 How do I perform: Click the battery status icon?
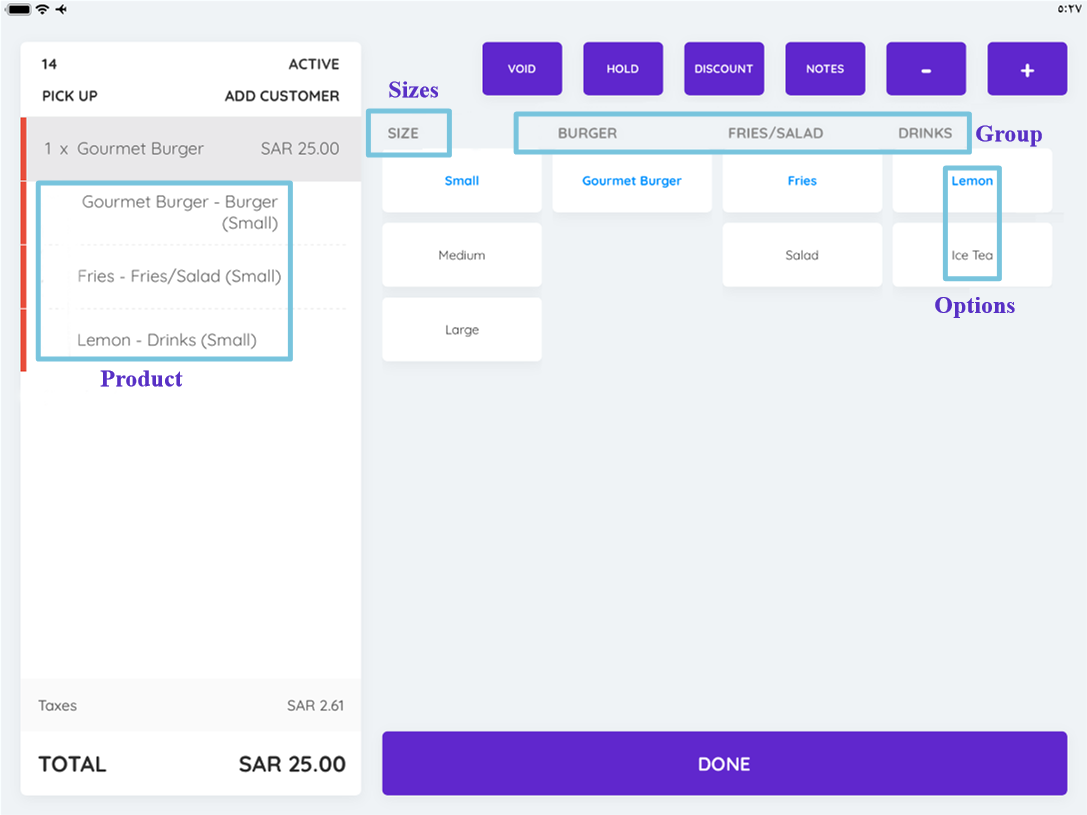click(19, 9)
